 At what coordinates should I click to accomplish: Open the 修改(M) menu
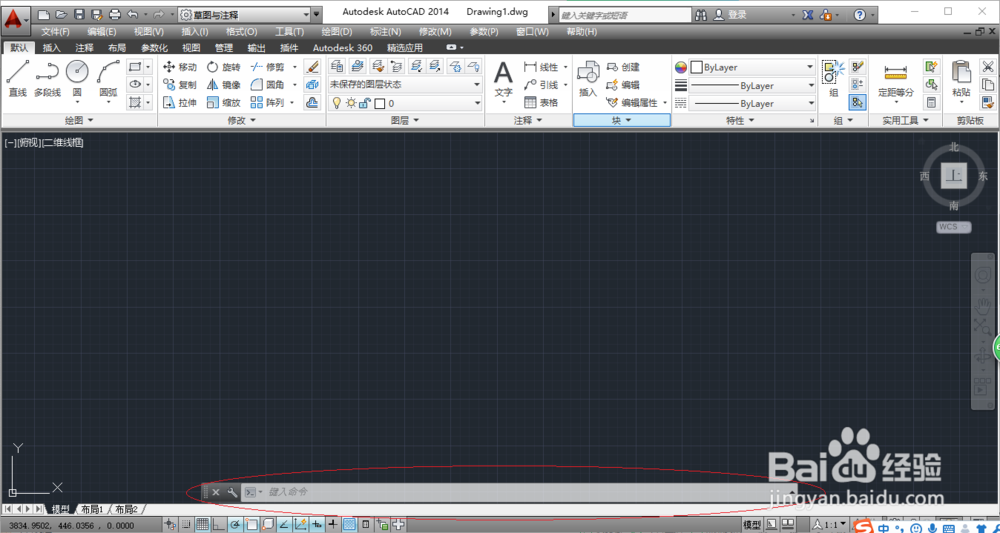click(x=435, y=32)
